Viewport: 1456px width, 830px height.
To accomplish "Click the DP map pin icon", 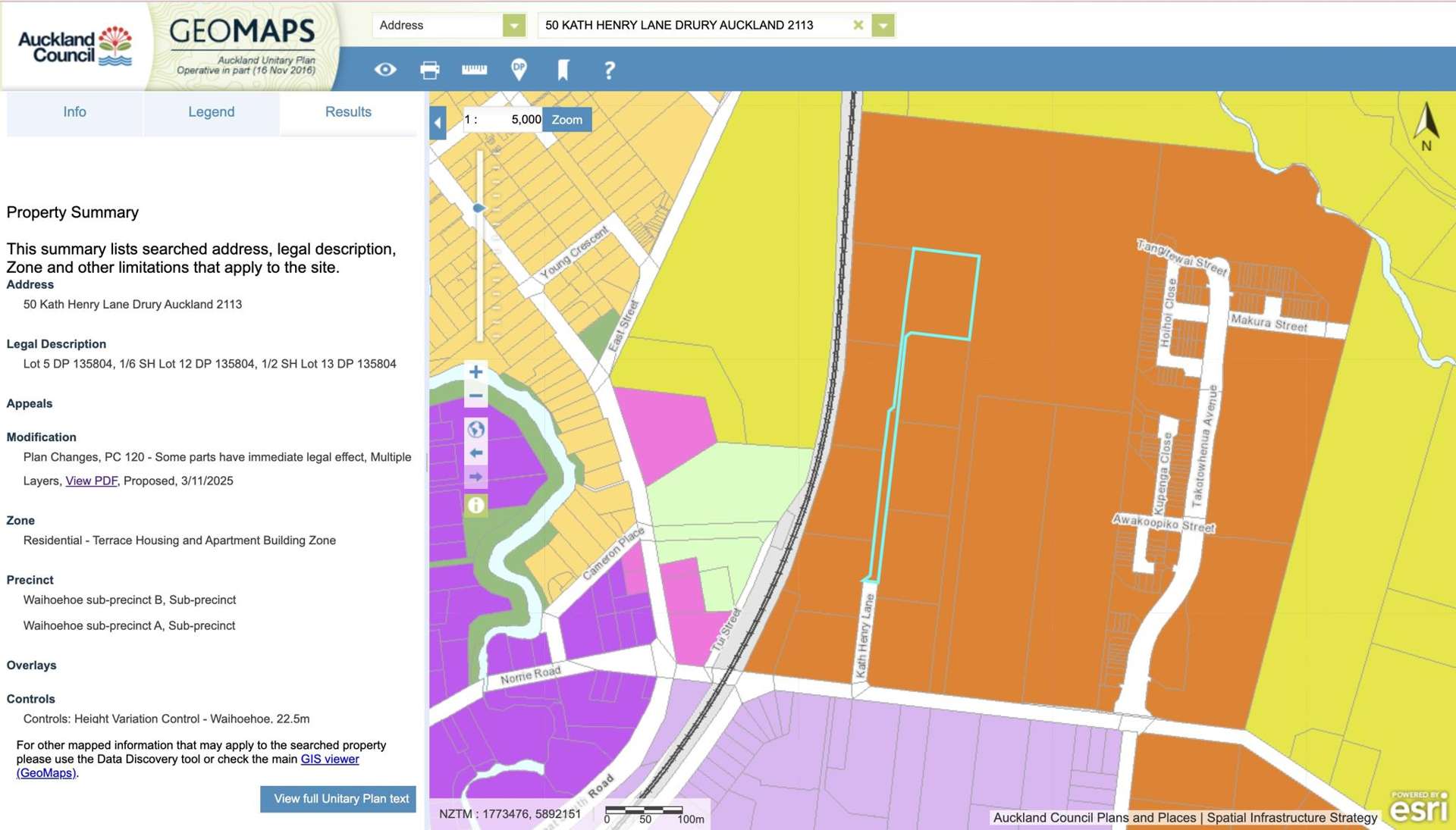I will point(519,70).
